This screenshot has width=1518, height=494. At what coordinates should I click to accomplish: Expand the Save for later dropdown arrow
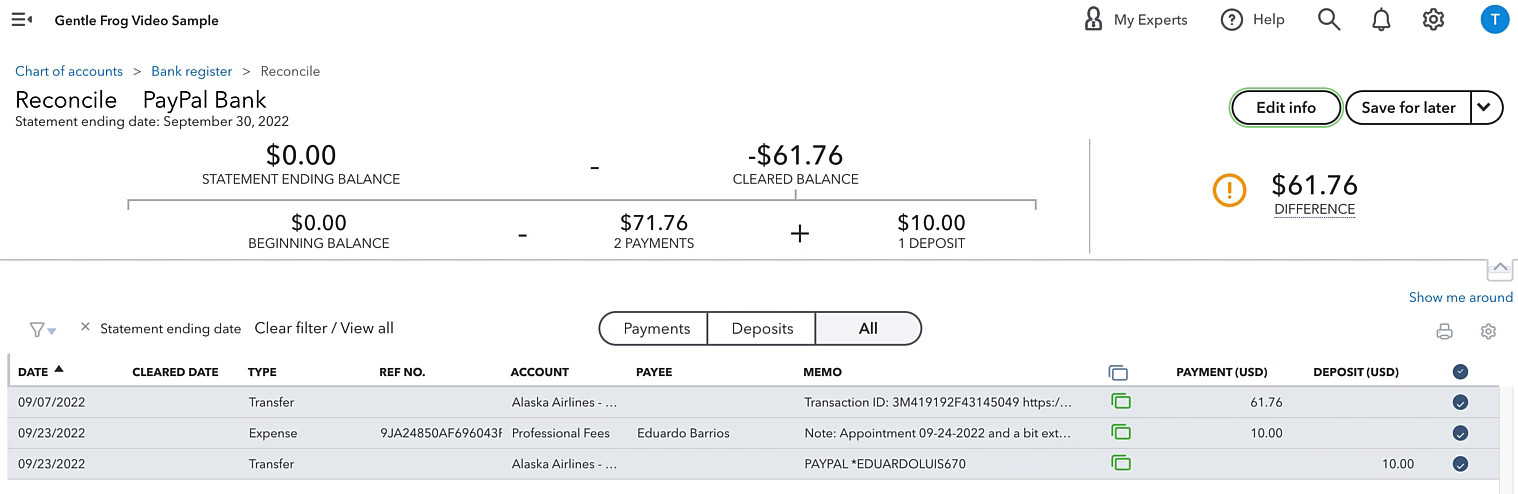(x=1487, y=108)
